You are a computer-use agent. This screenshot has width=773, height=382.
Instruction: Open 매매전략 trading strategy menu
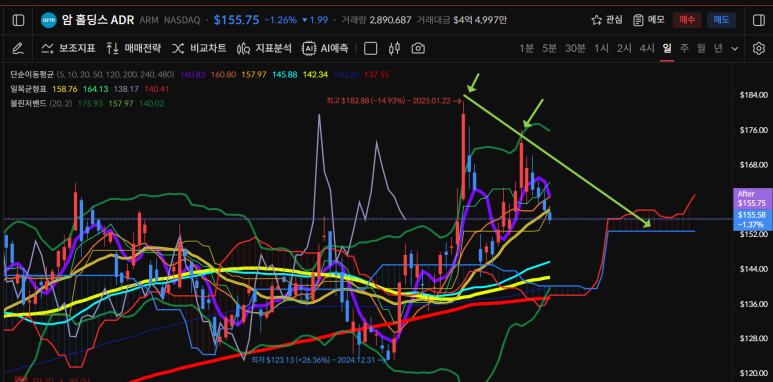tap(134, 48)
